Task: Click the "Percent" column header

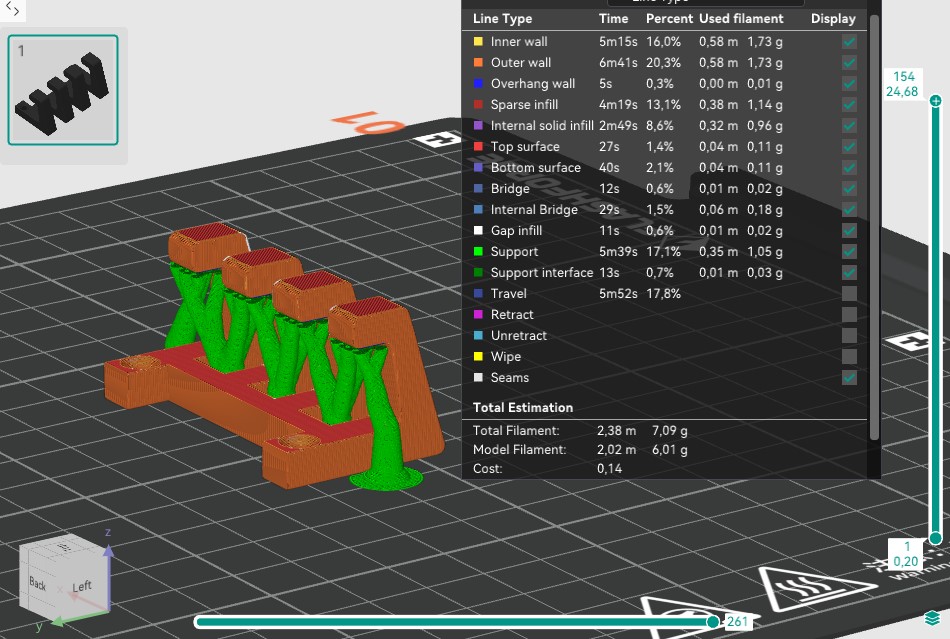Action: (x=669, y=19)
